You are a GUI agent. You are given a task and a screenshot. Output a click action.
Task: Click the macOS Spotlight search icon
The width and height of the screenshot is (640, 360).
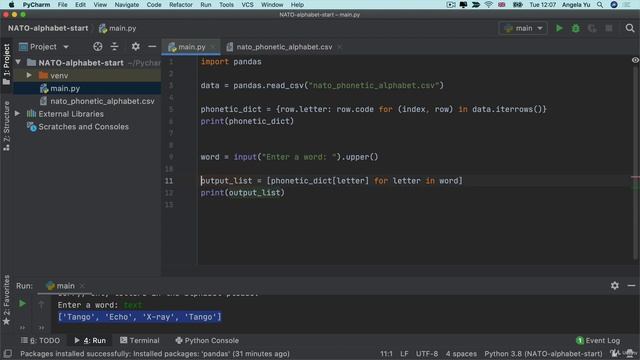pos(600,4)
